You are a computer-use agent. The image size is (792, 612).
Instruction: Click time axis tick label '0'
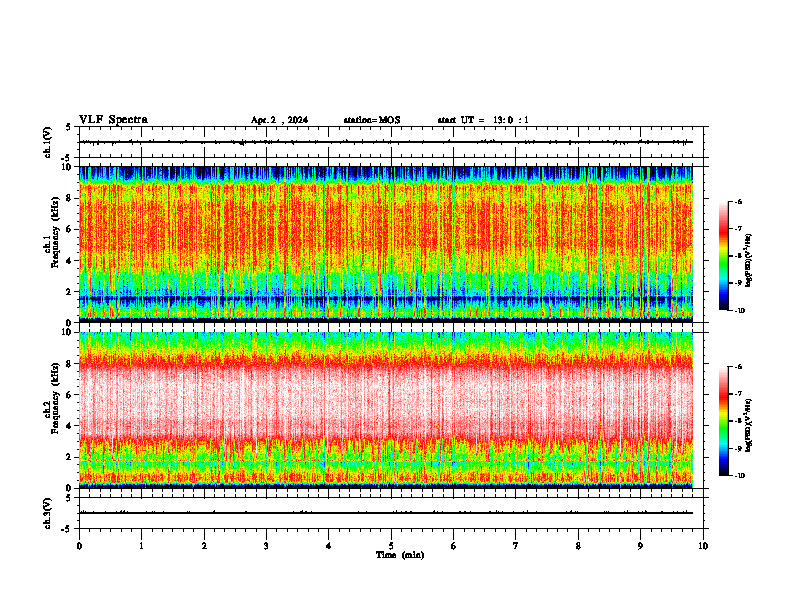79,546
